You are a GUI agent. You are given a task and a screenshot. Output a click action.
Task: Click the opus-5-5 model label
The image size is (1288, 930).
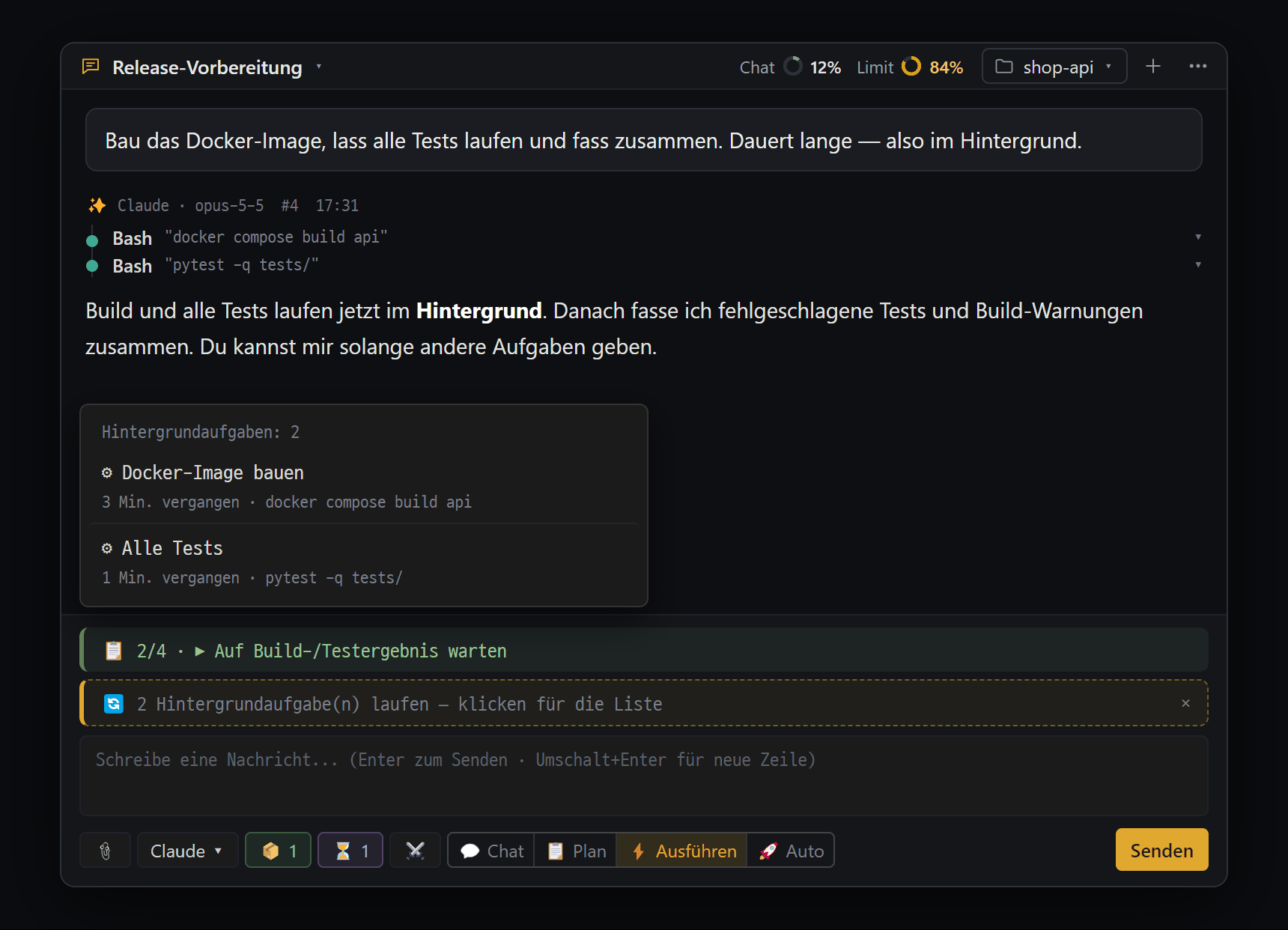[x=229, y=205]
